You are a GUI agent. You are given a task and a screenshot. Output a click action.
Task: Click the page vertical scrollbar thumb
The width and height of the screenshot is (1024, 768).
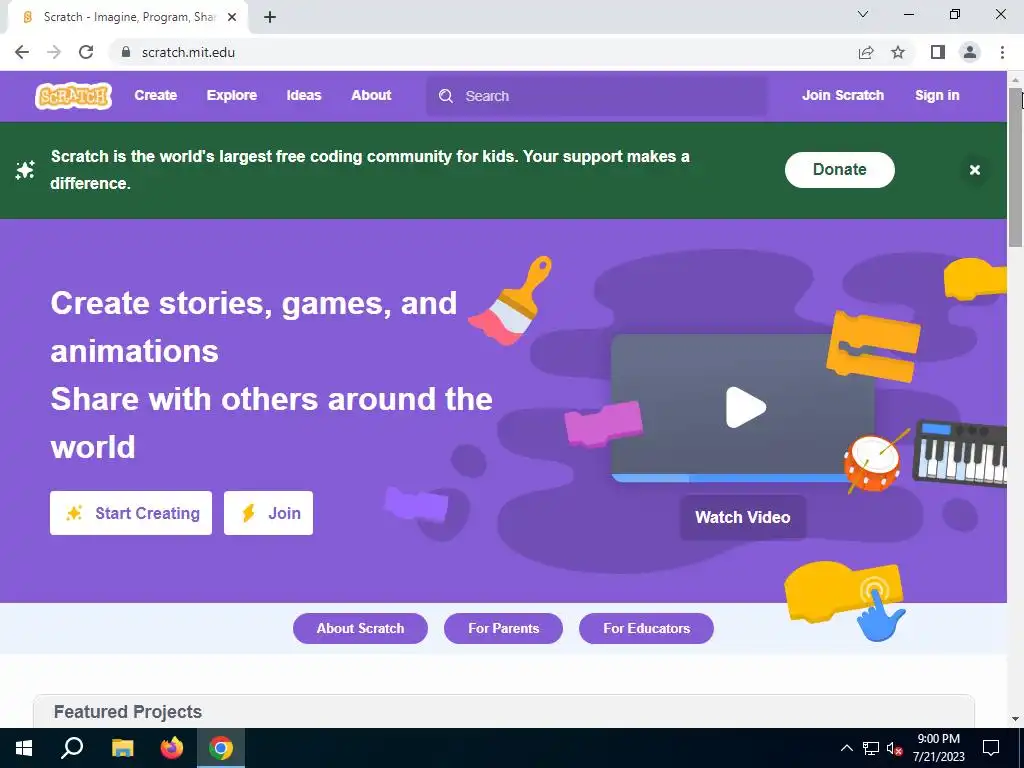pos(1015,167)
